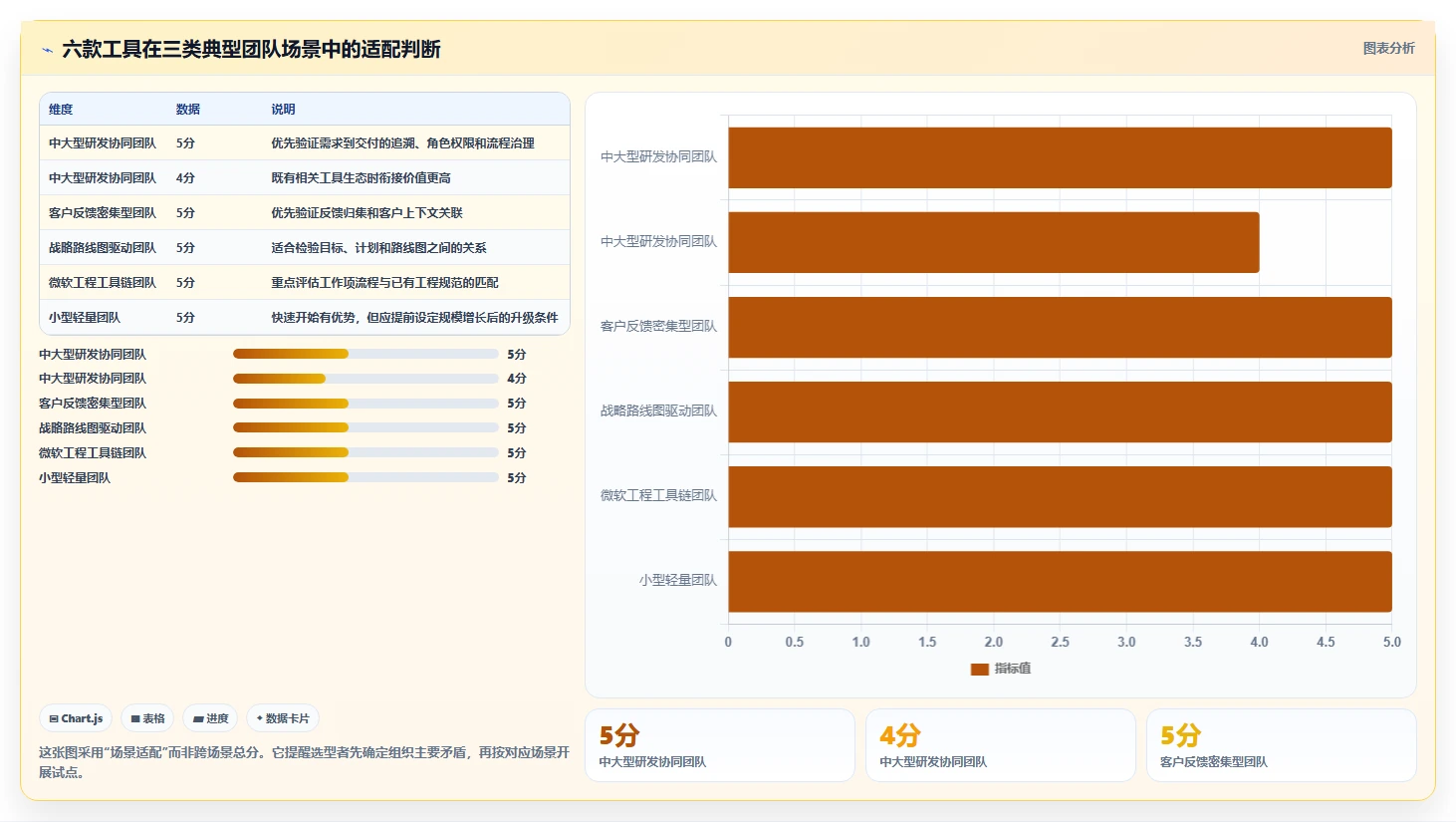Click the 4分 value in the table
This screenshot has height=822, width=1456.
pyautogui.click(x=185, y=178)
